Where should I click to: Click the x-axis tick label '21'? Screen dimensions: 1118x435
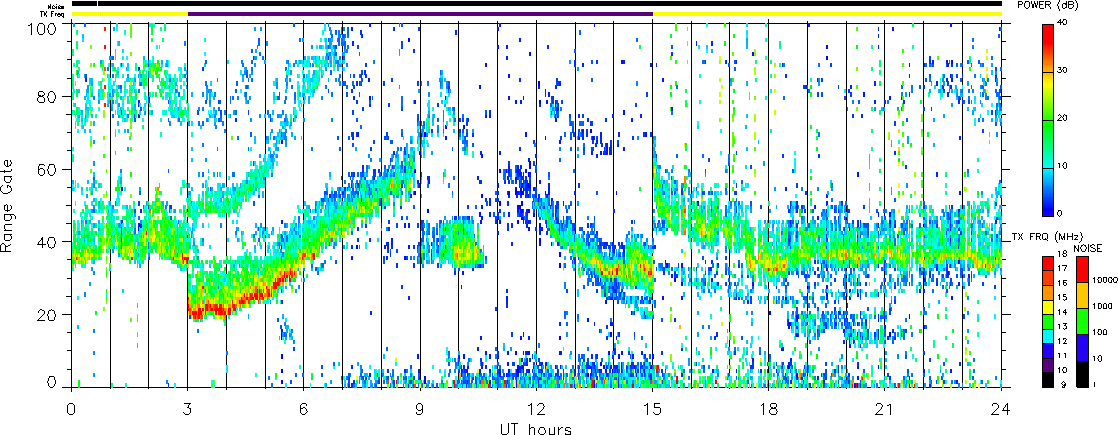885,408
